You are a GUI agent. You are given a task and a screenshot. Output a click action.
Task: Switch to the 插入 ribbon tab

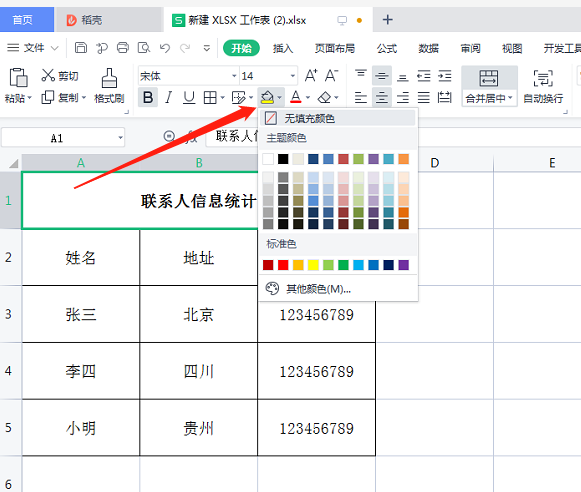point(283,48)
